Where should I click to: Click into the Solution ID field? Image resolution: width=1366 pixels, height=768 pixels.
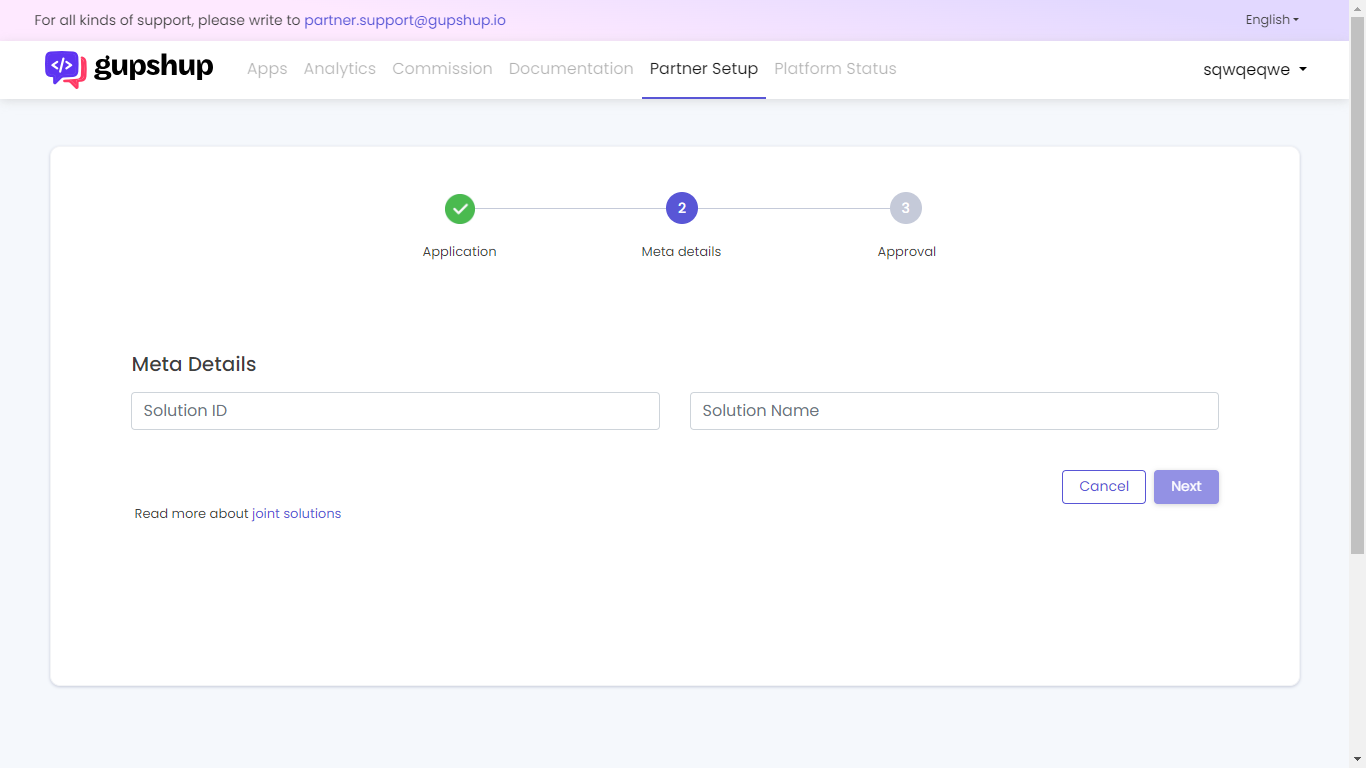coord(395,410)
